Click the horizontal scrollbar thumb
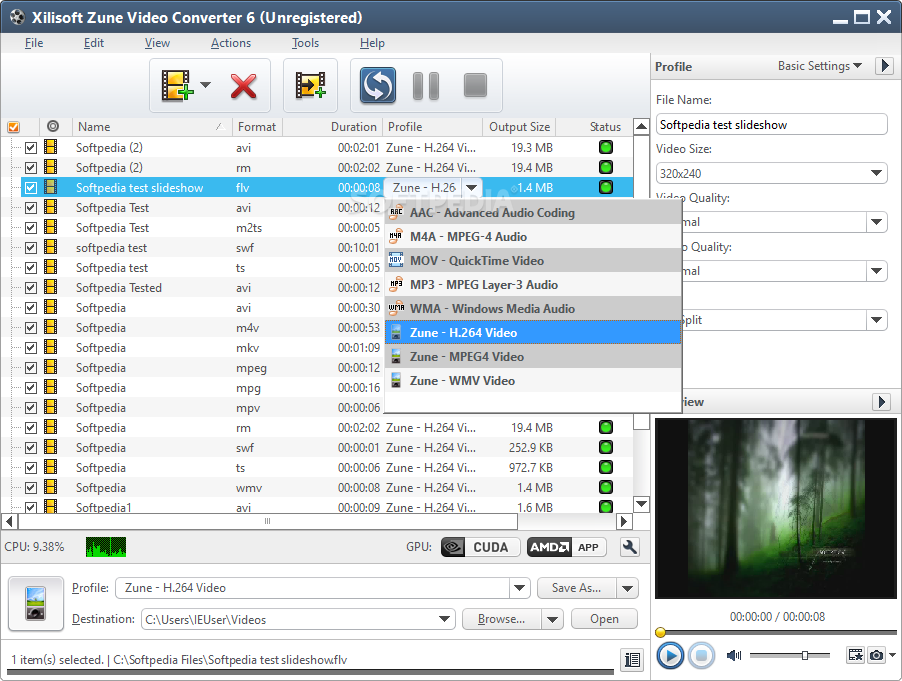902x681 pixels. [x=268, y=521]
